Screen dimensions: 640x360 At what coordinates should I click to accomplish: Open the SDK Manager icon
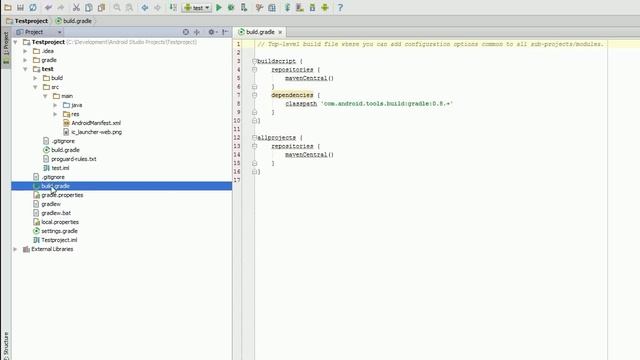click(312, 7)
